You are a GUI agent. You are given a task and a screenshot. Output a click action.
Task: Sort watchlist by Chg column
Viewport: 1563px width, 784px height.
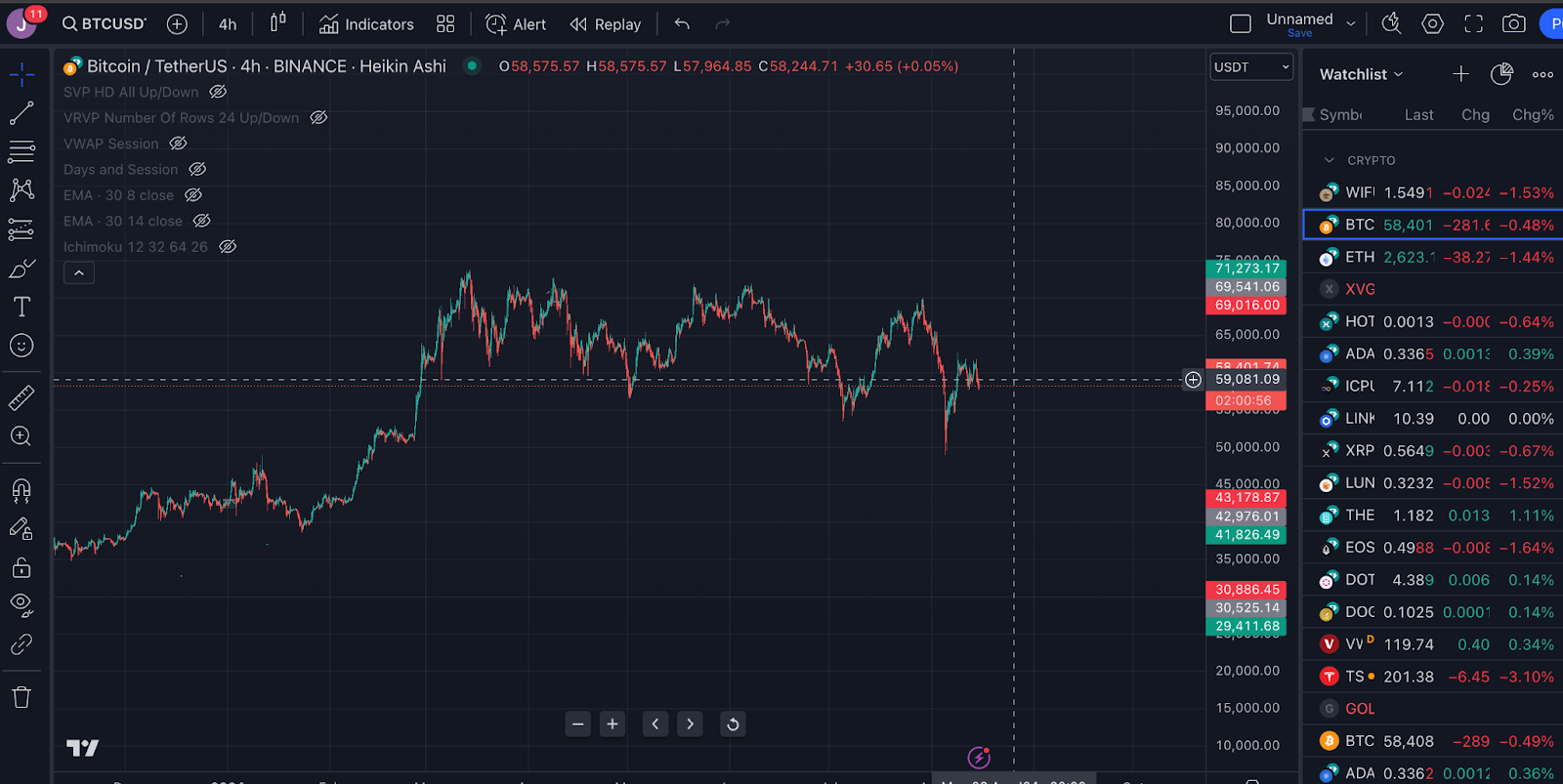1475,115
